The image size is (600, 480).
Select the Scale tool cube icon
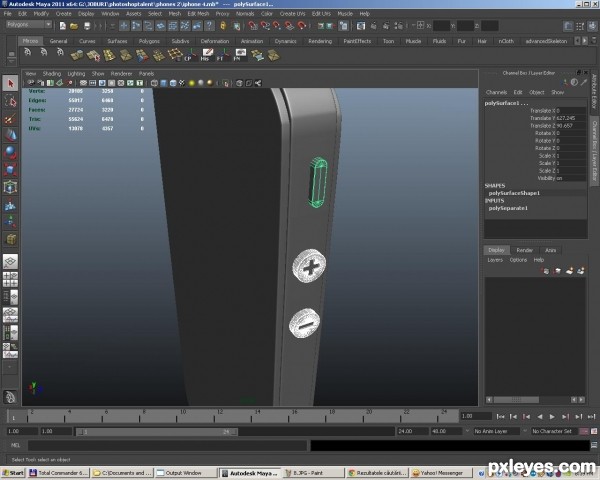10,170
